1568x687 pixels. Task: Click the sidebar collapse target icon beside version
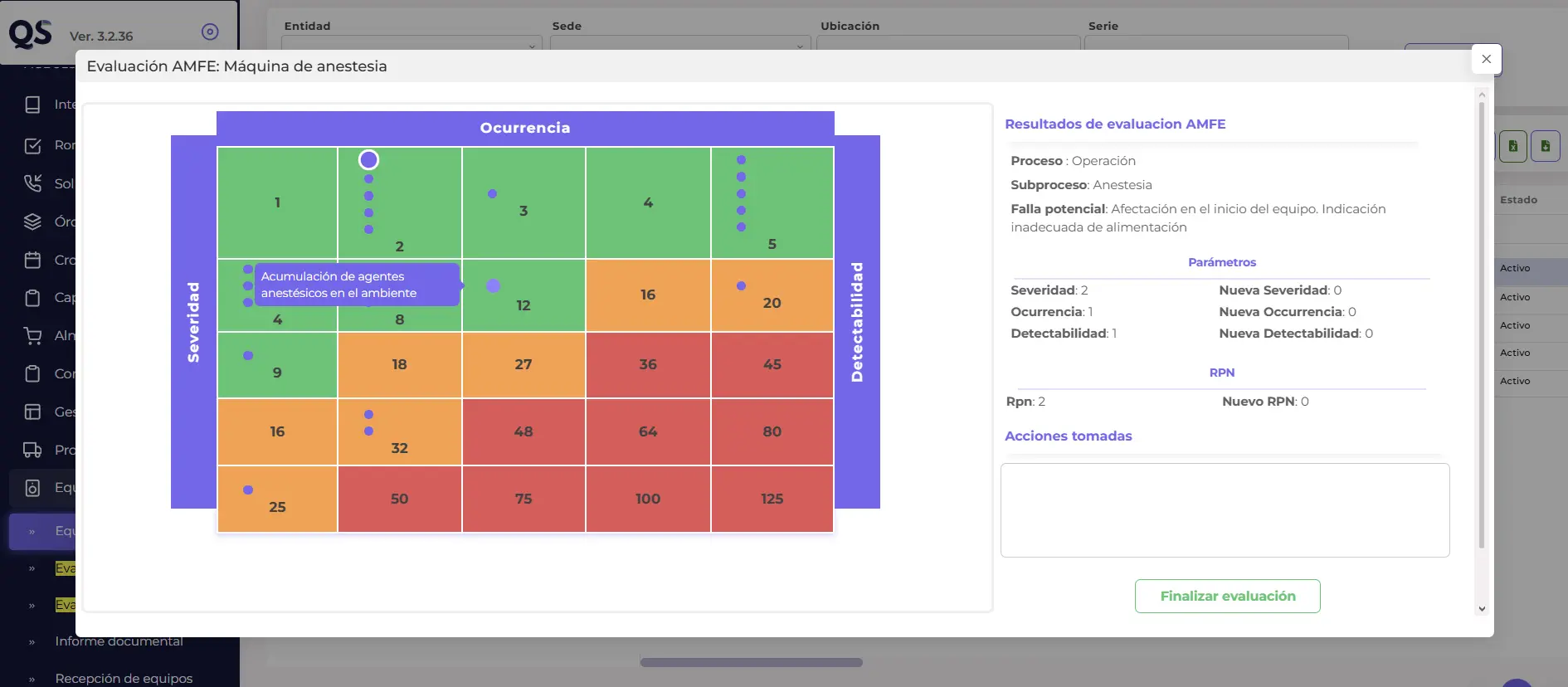(x=210, y=32)
